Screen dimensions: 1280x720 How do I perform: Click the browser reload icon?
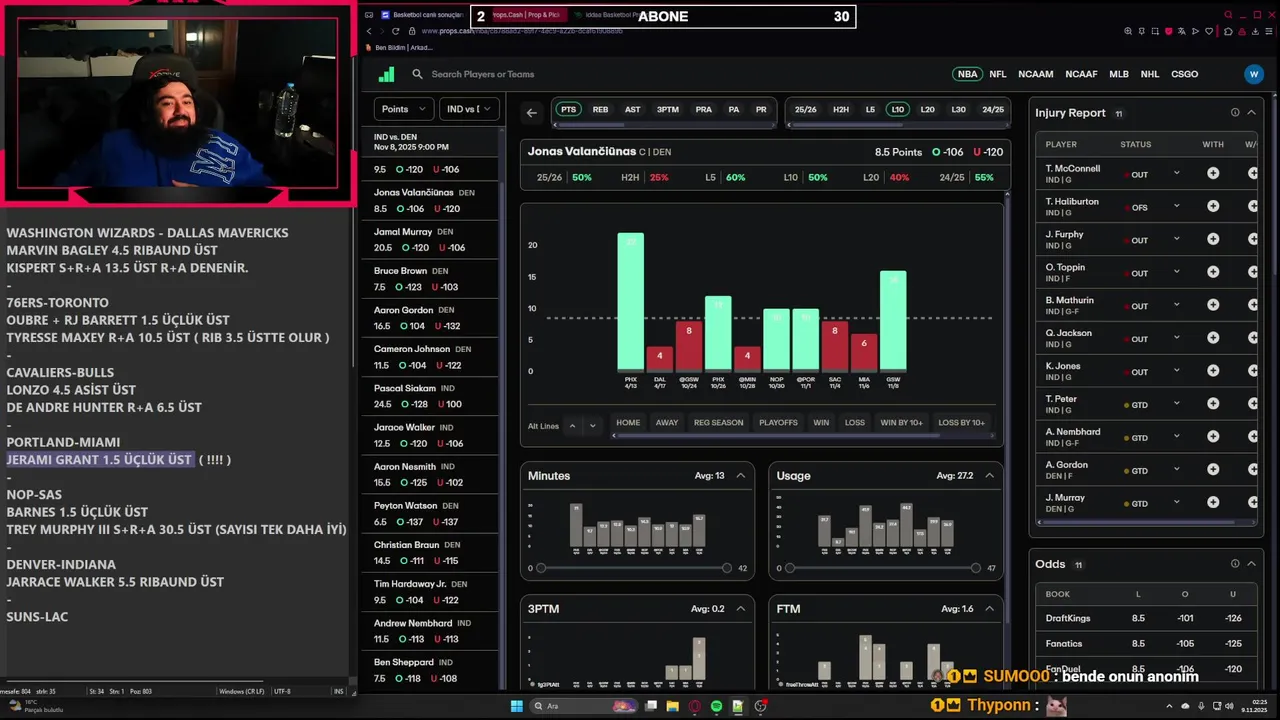(x=396, y=31)
